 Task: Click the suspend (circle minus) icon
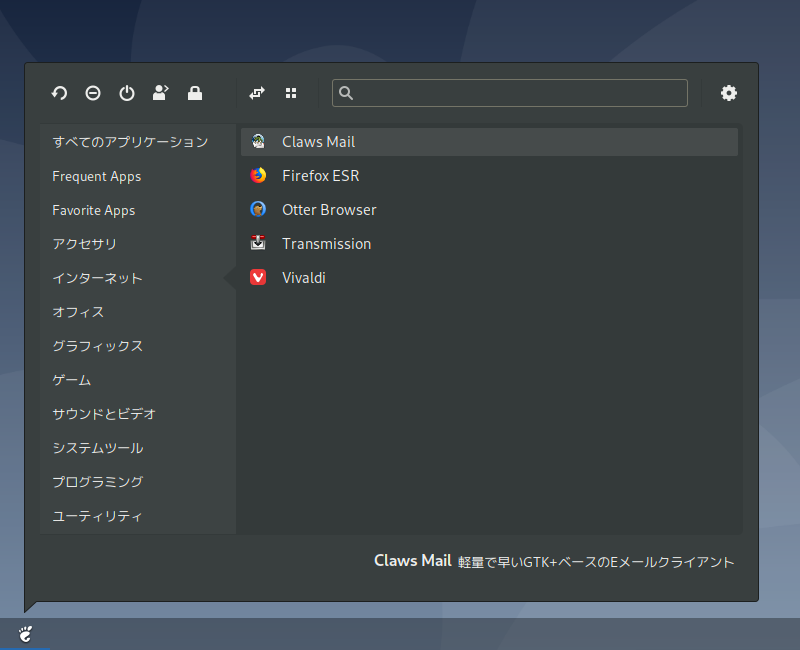click(x=93, y=93)
